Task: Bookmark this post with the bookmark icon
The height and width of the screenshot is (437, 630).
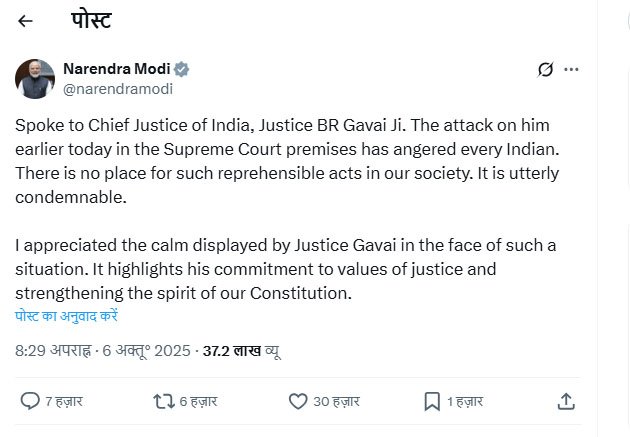Action: tap(432, 401)
